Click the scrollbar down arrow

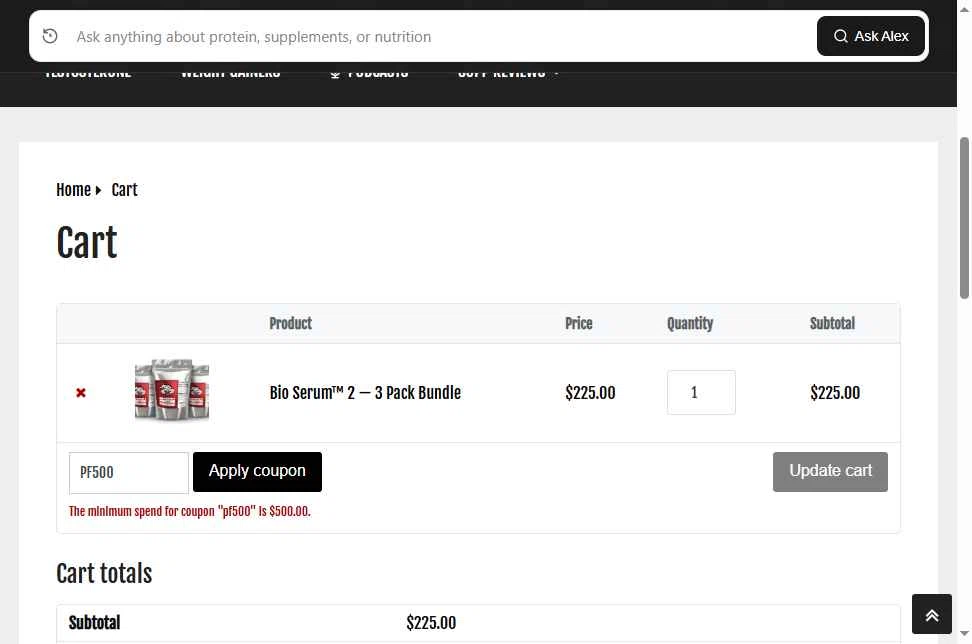tap(964, 633)
